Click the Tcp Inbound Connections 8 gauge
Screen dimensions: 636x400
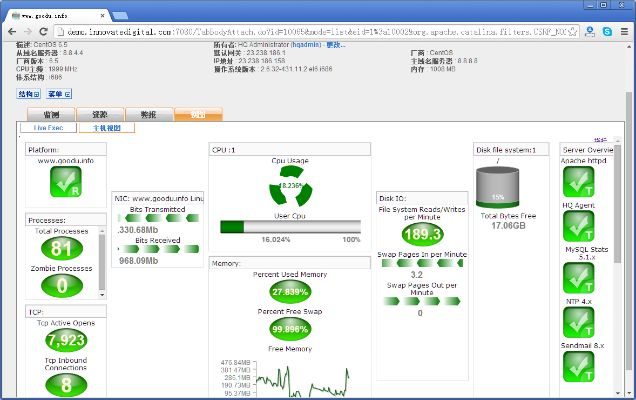(66, 385)
